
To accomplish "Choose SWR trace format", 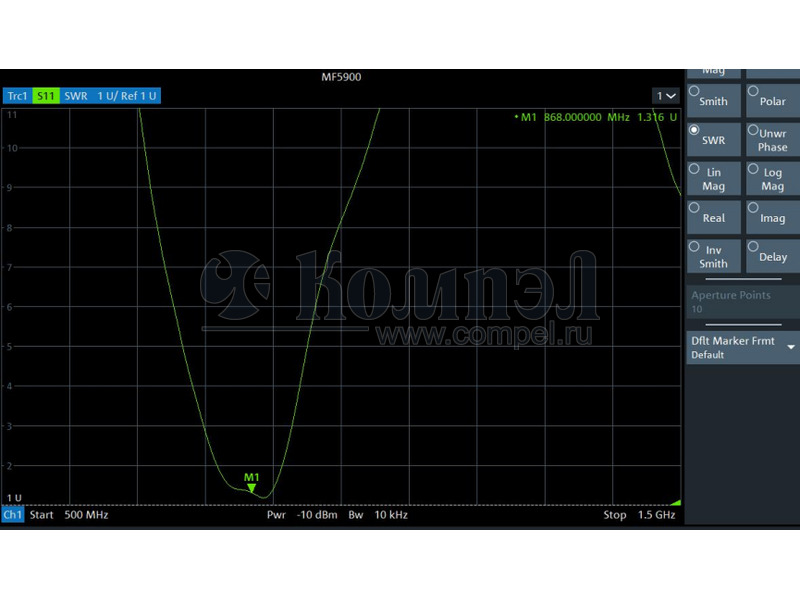I will (x=713, y=140).
